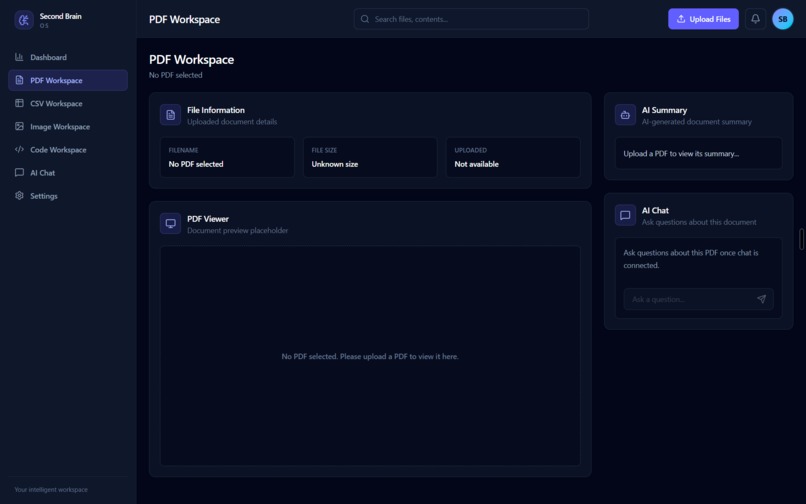Send question with paper plane icon
The image size is (806, 504).
(761, 299)
